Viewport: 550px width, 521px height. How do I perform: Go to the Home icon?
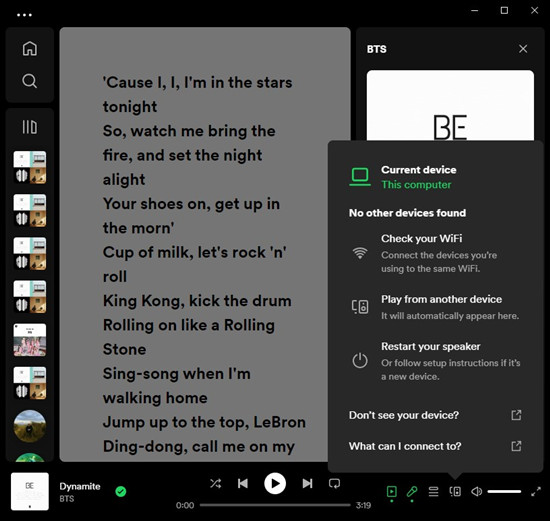29,48
